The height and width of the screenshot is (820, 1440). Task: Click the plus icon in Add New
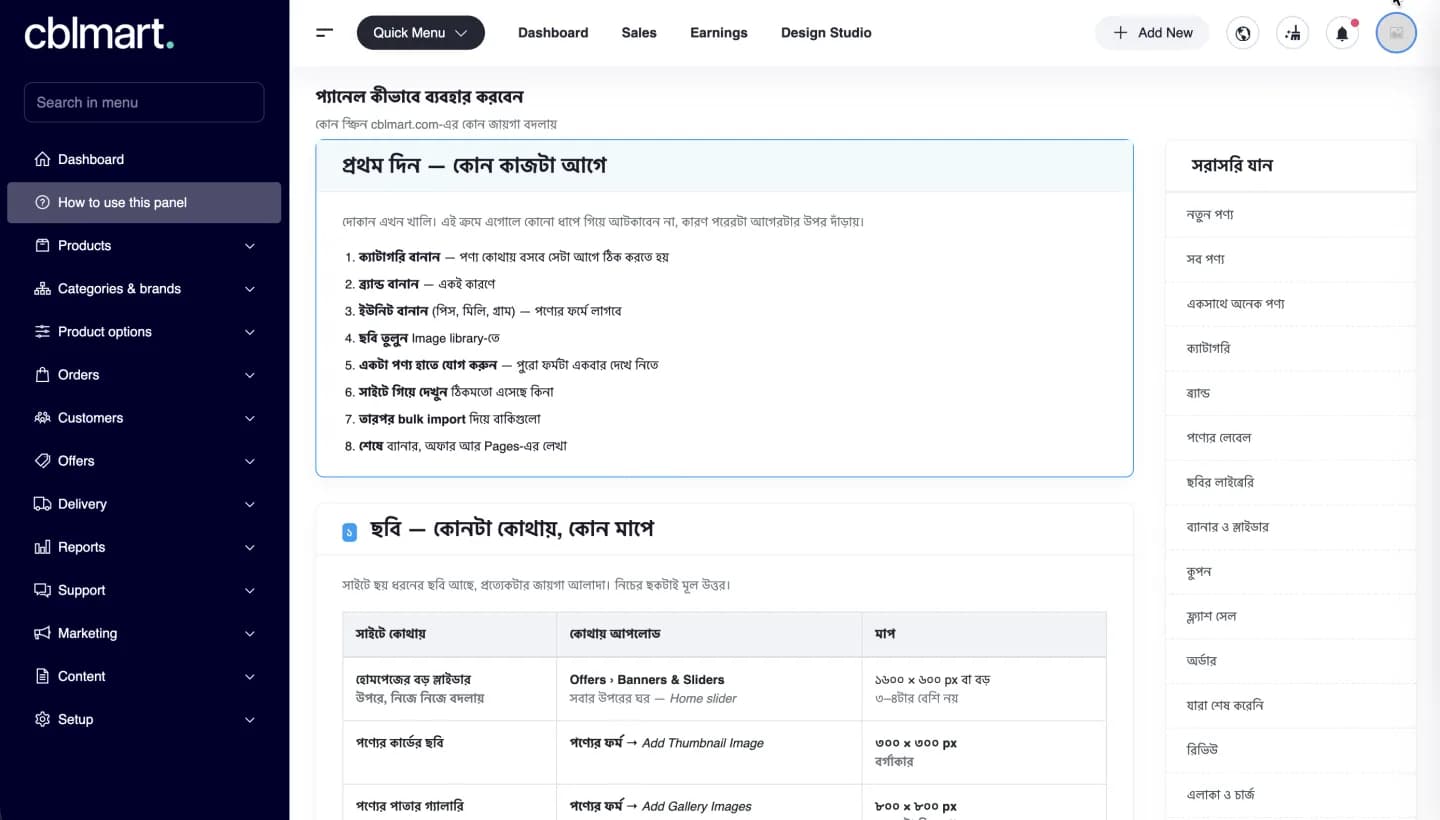coord(1121,33)
